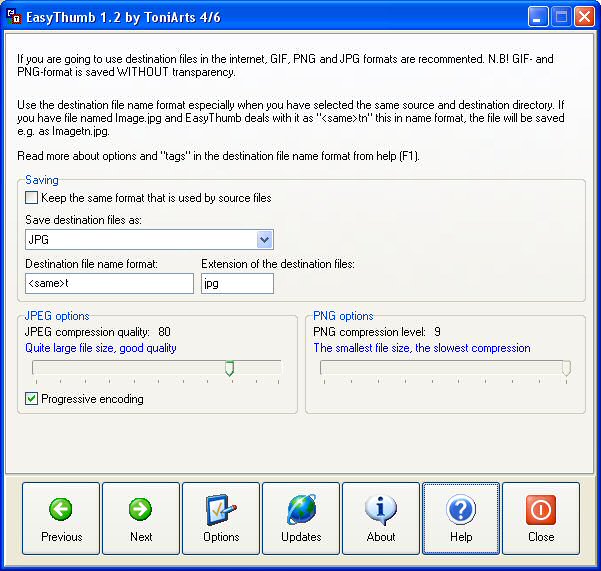Close the window with title bar X
The height and width of the screenshot is (571, 601).
(x=584, y=17)
